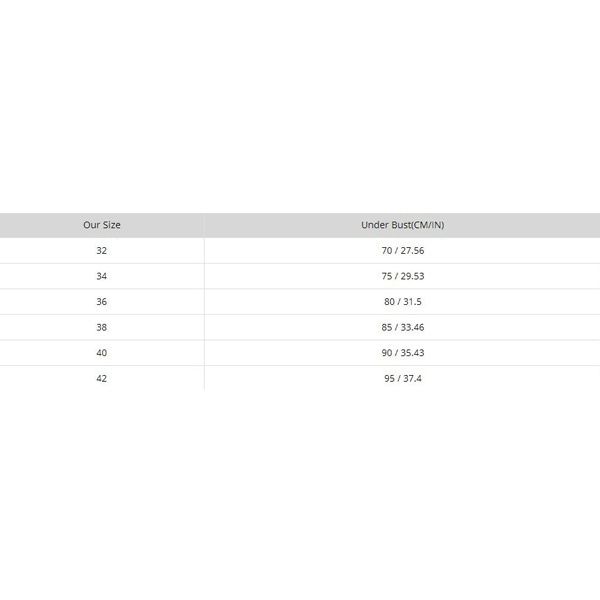Click the 37.4 inch under bust value
Image resolution: width=600 pixels, height=600 pixels.
413,378
